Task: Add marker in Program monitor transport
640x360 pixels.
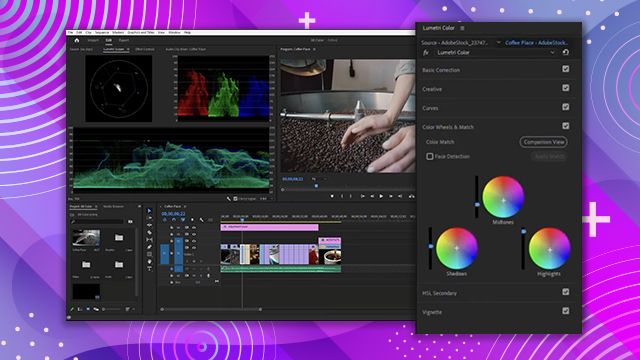Action: [332, 196]
